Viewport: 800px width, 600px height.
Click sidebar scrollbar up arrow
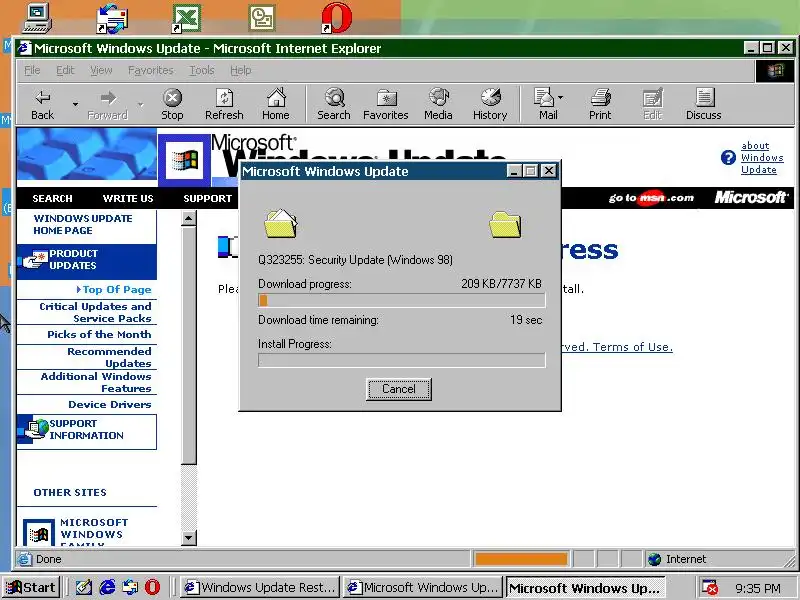[x=189, y=219]
